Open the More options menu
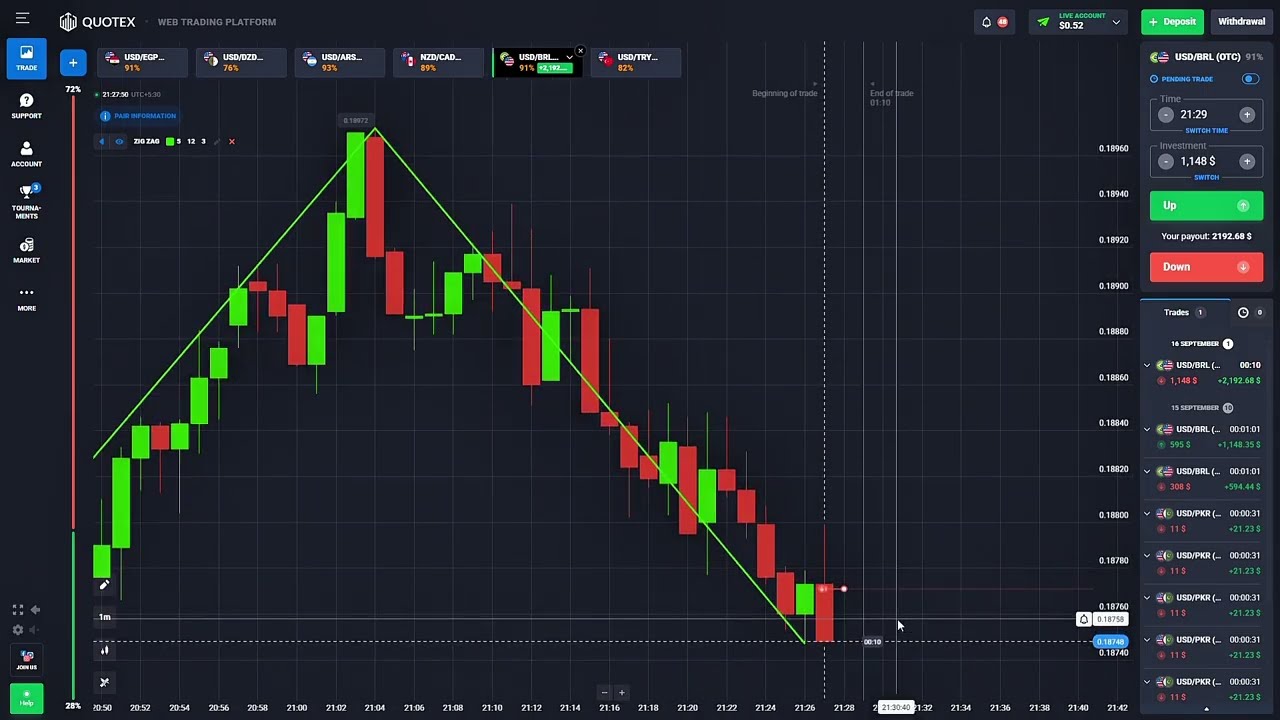Image resolution: width=1280 pixels, height=720 pixels. pos(26,298)
